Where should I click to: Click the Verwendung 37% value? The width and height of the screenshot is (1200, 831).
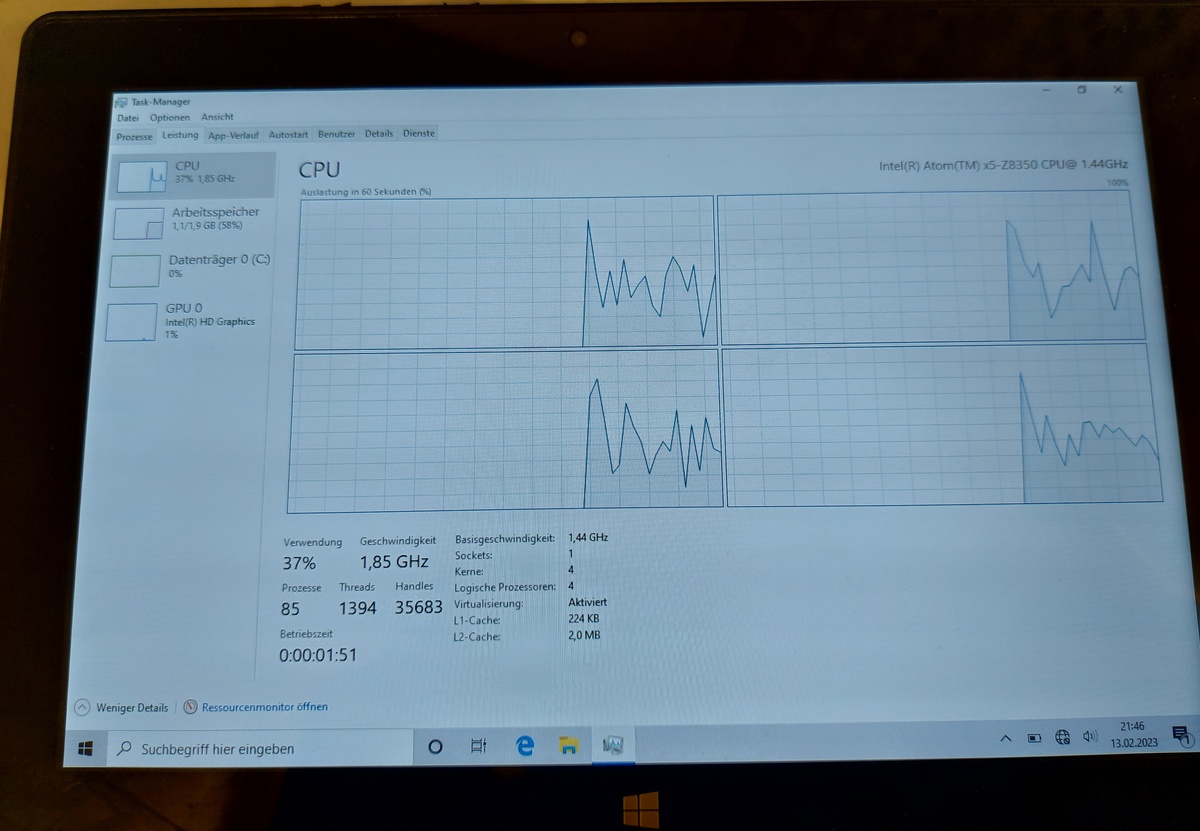coord(299,563)
